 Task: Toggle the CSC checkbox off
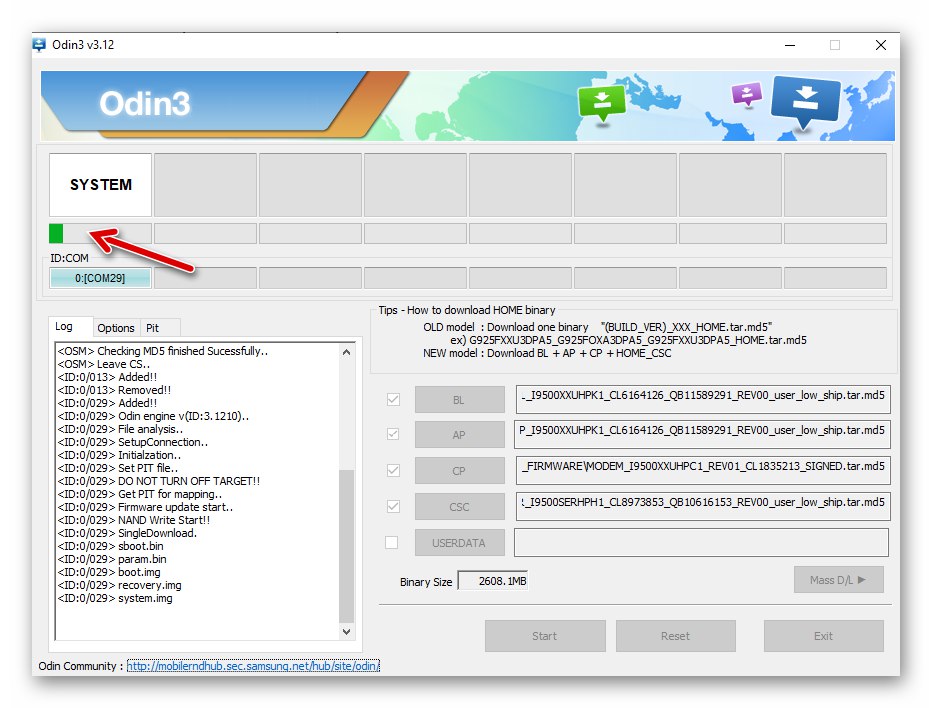click(x=391, y=506)
